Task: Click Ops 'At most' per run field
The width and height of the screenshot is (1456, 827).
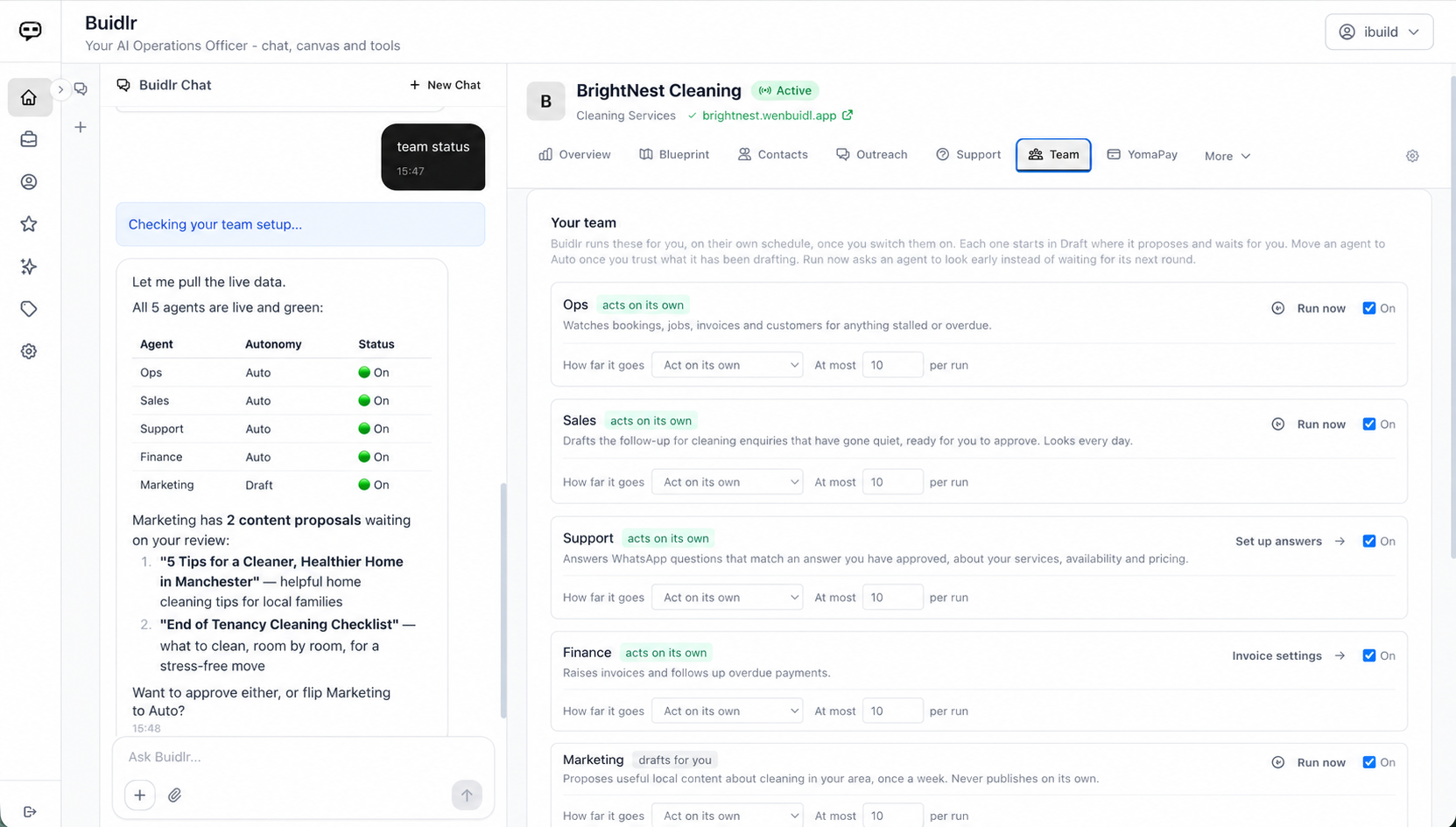Action: coord(892,365)
